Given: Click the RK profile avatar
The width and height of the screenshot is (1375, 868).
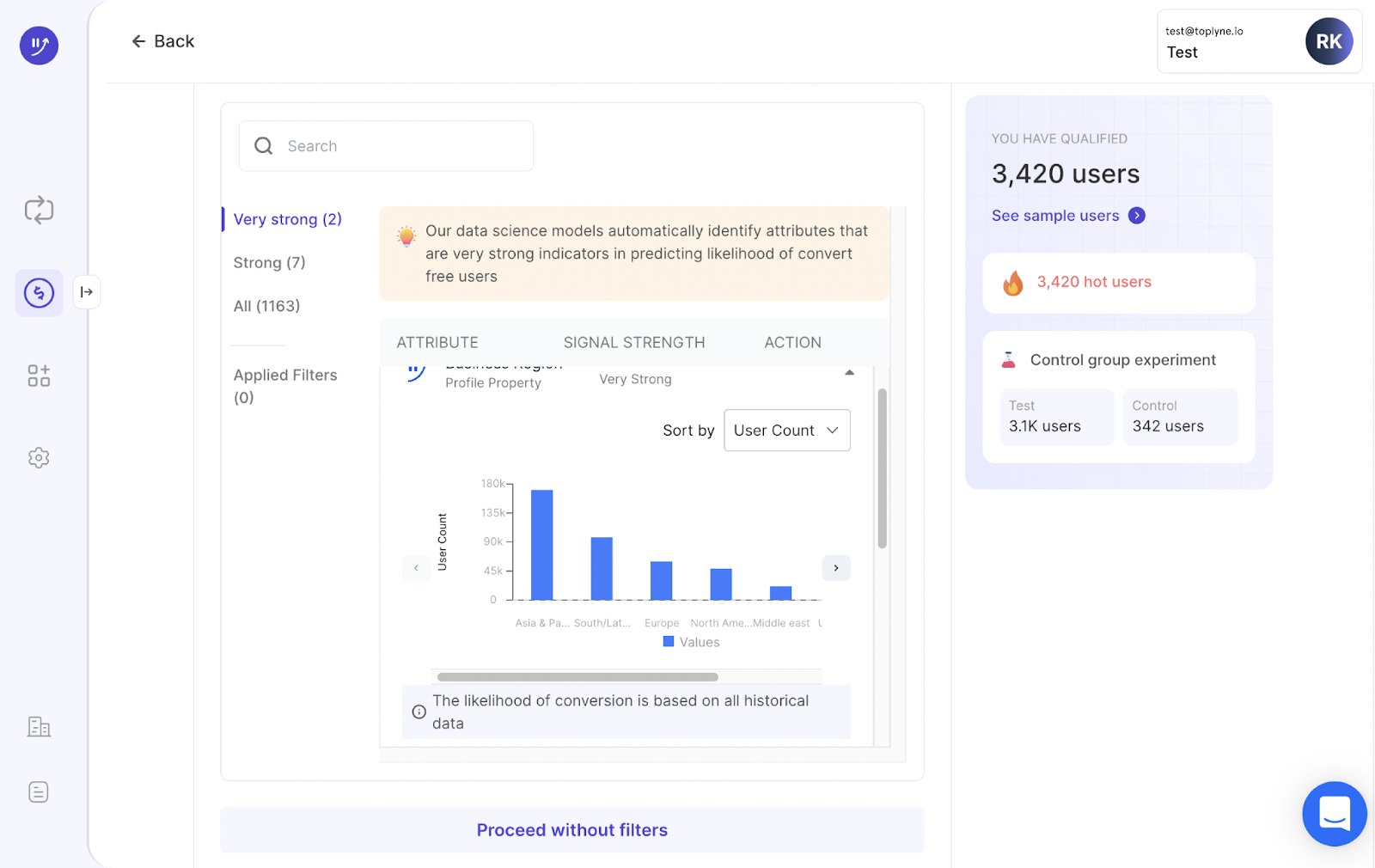Looking at the screenshot, I should (1329, 41).
